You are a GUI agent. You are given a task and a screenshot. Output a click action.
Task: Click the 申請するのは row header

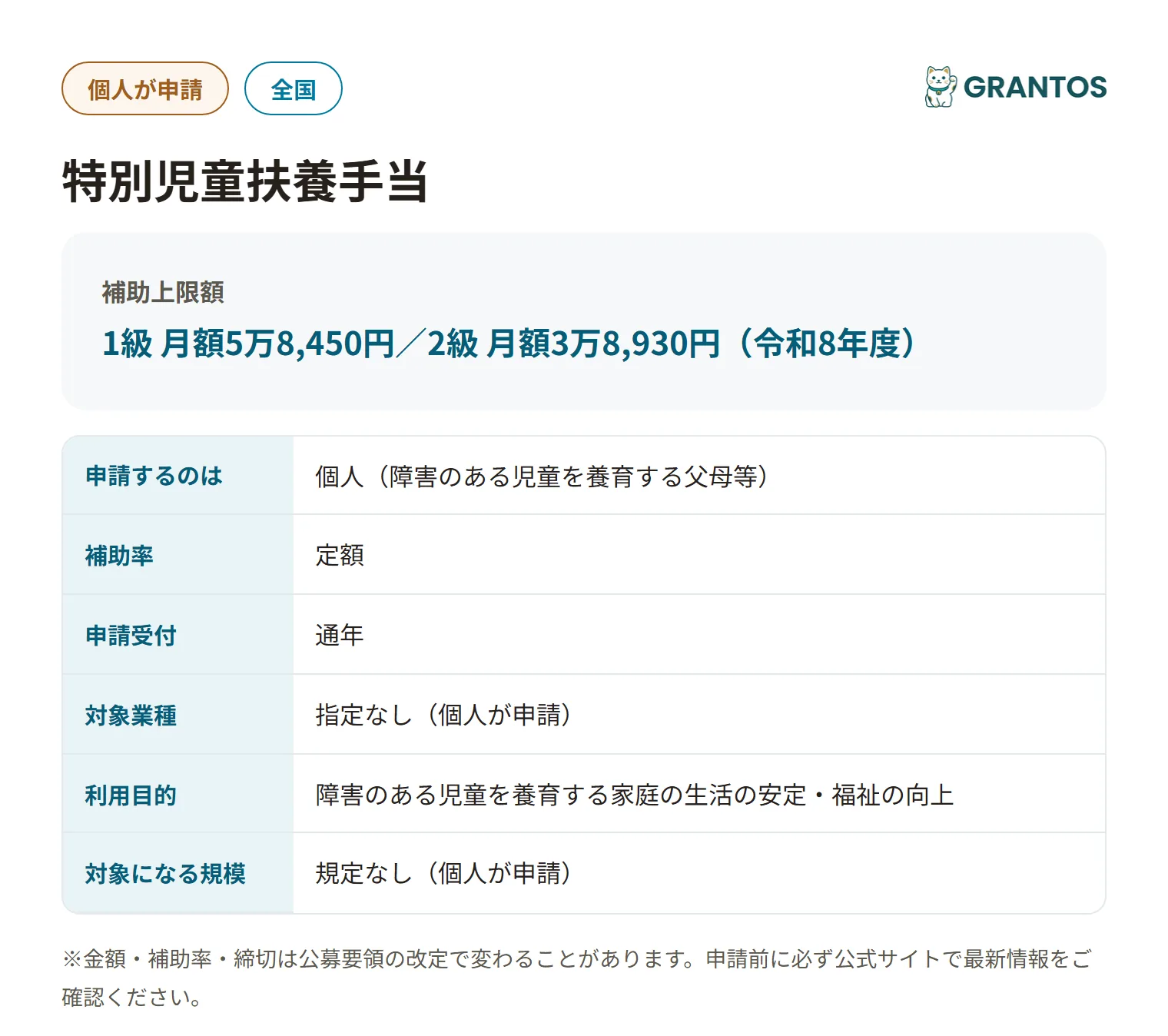[178, 476]
